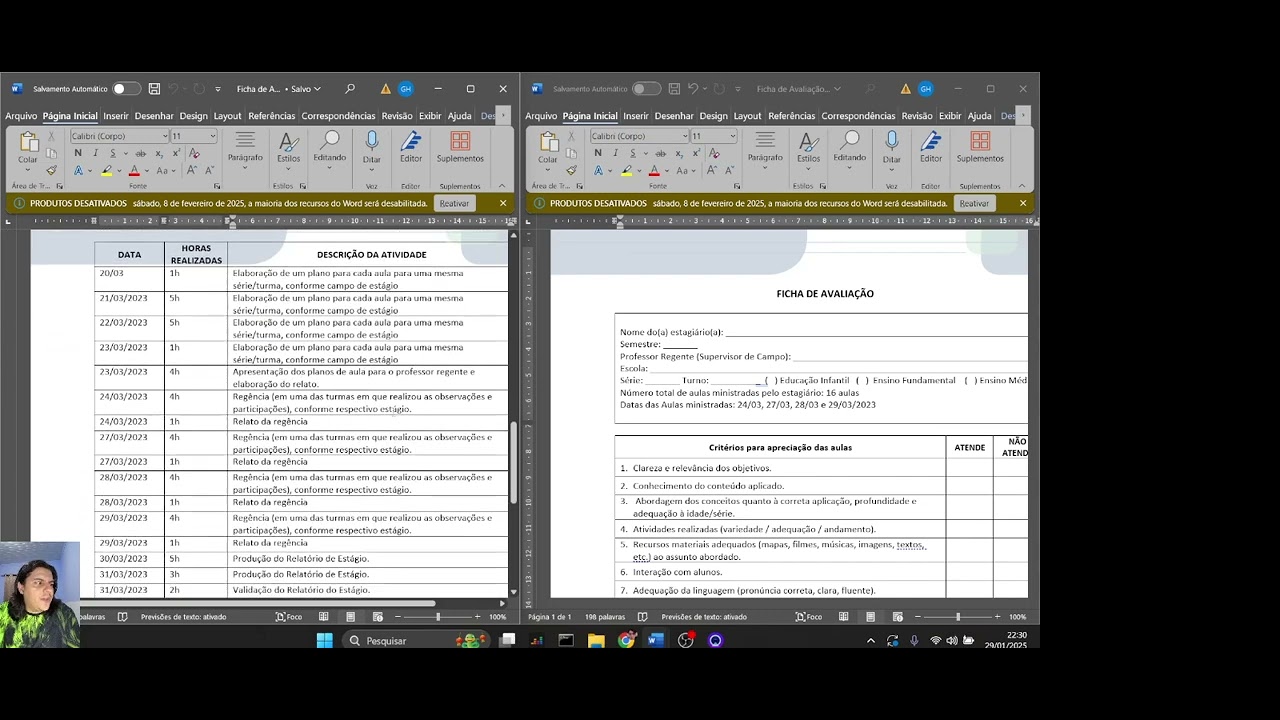Apply strikethrough (ab) in left window ribbon

[140, 153]
